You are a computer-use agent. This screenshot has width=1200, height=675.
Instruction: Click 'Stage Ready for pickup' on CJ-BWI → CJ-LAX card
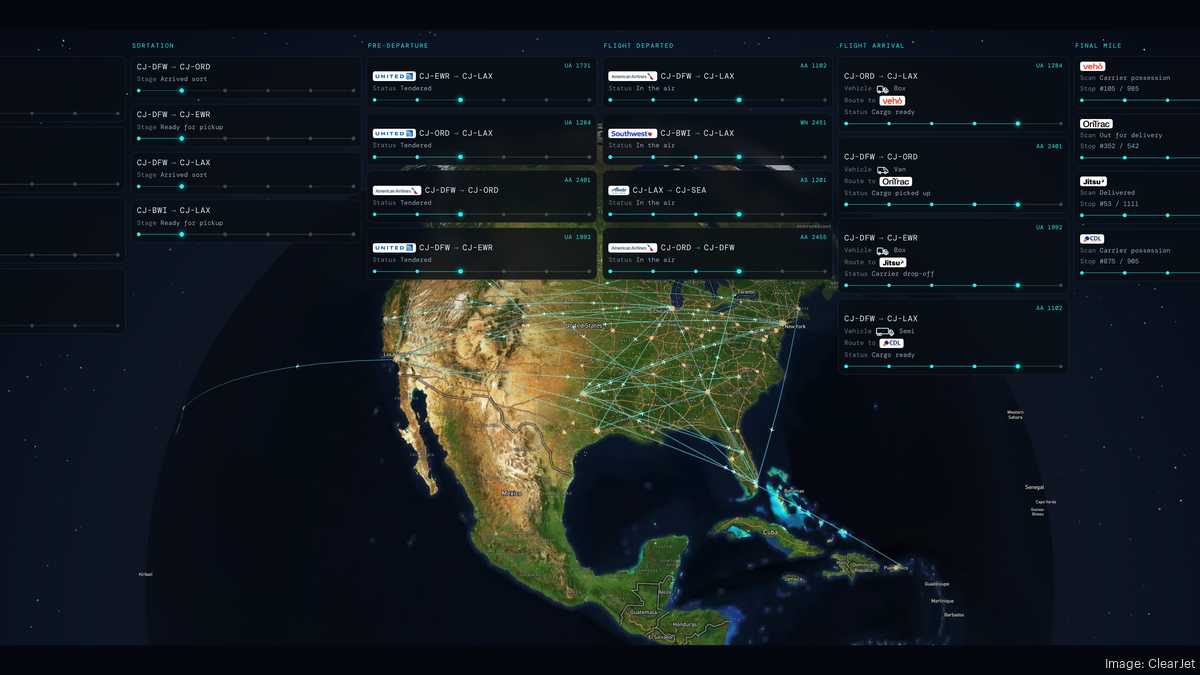click(180, 222)
